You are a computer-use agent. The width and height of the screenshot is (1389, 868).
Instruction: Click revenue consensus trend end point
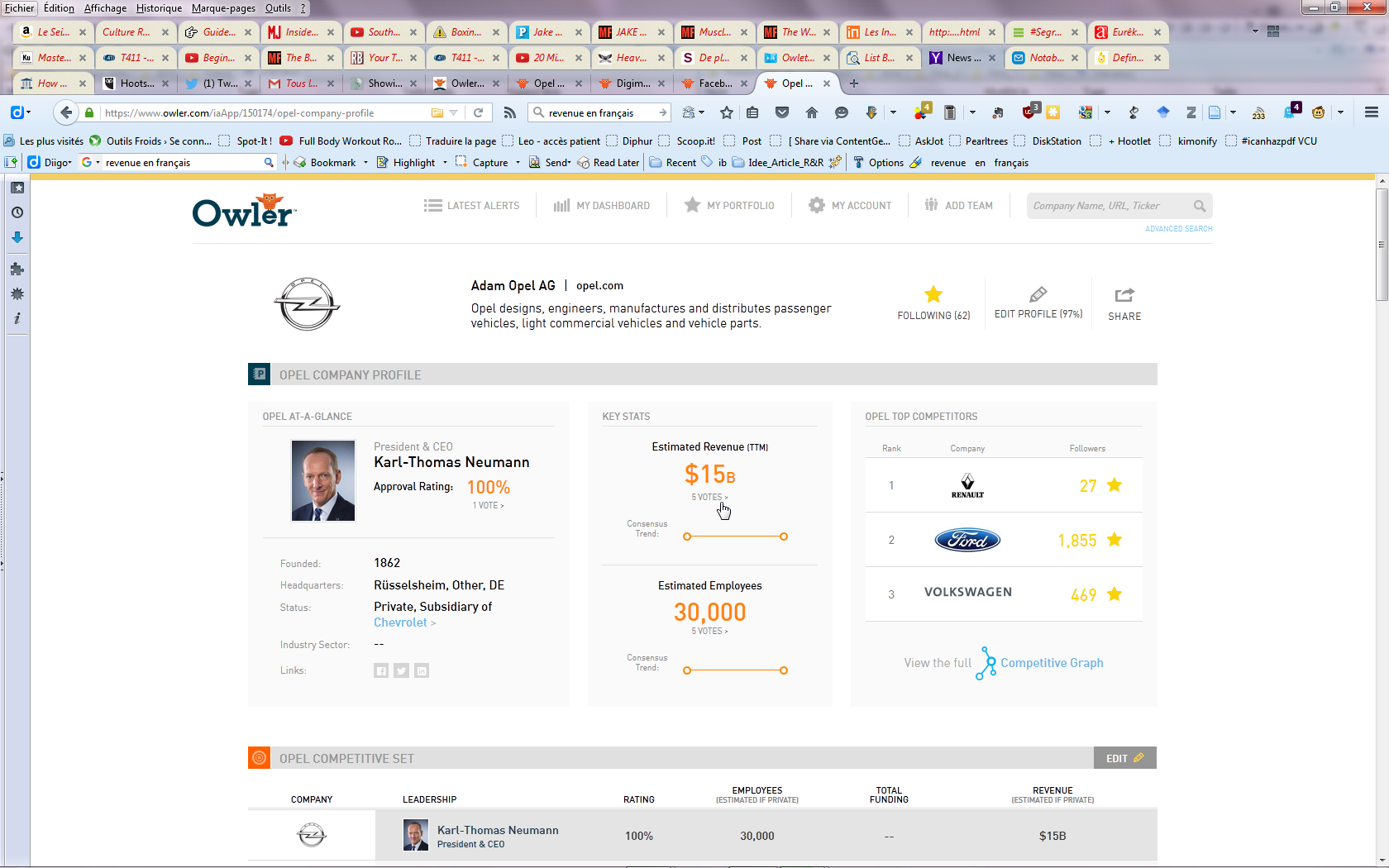click(x=784, y=537)
